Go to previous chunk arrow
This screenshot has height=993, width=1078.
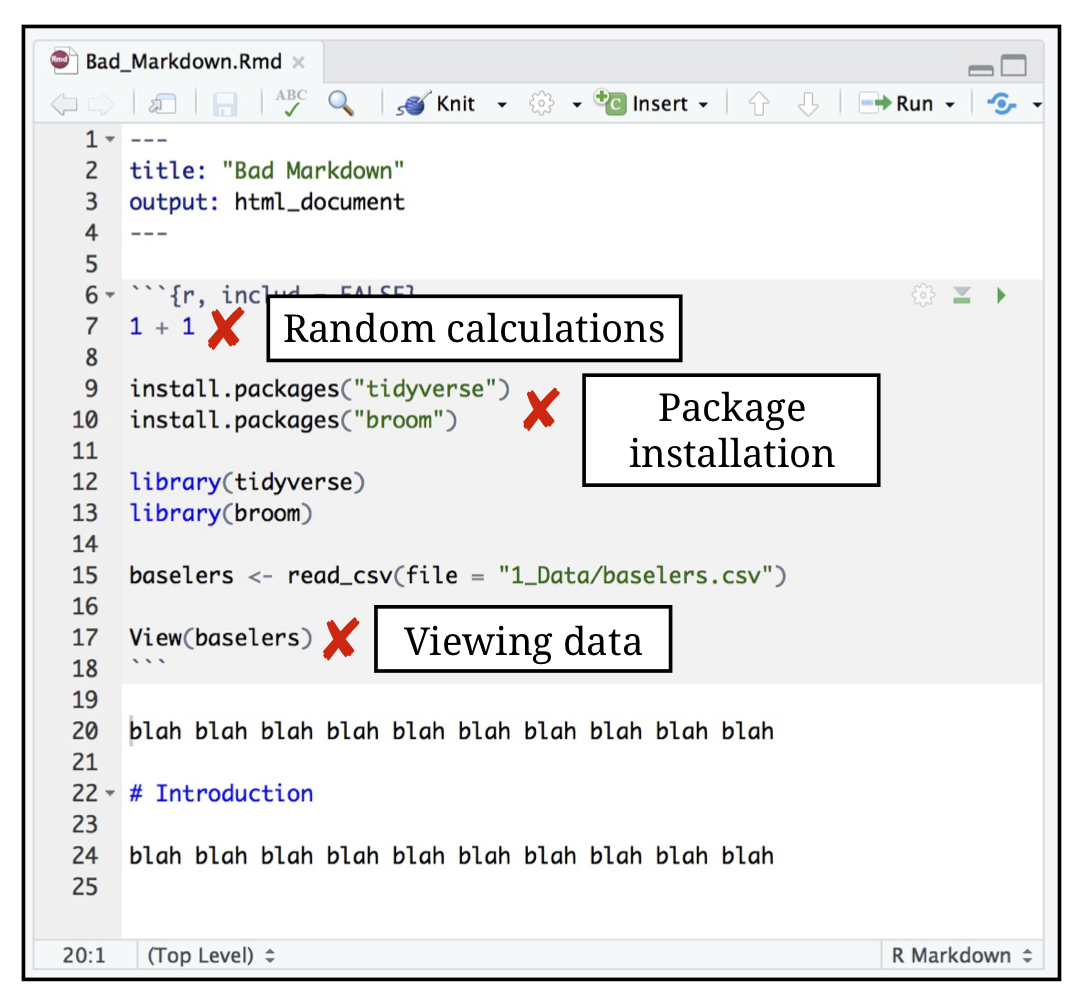[x=758, y=104]
